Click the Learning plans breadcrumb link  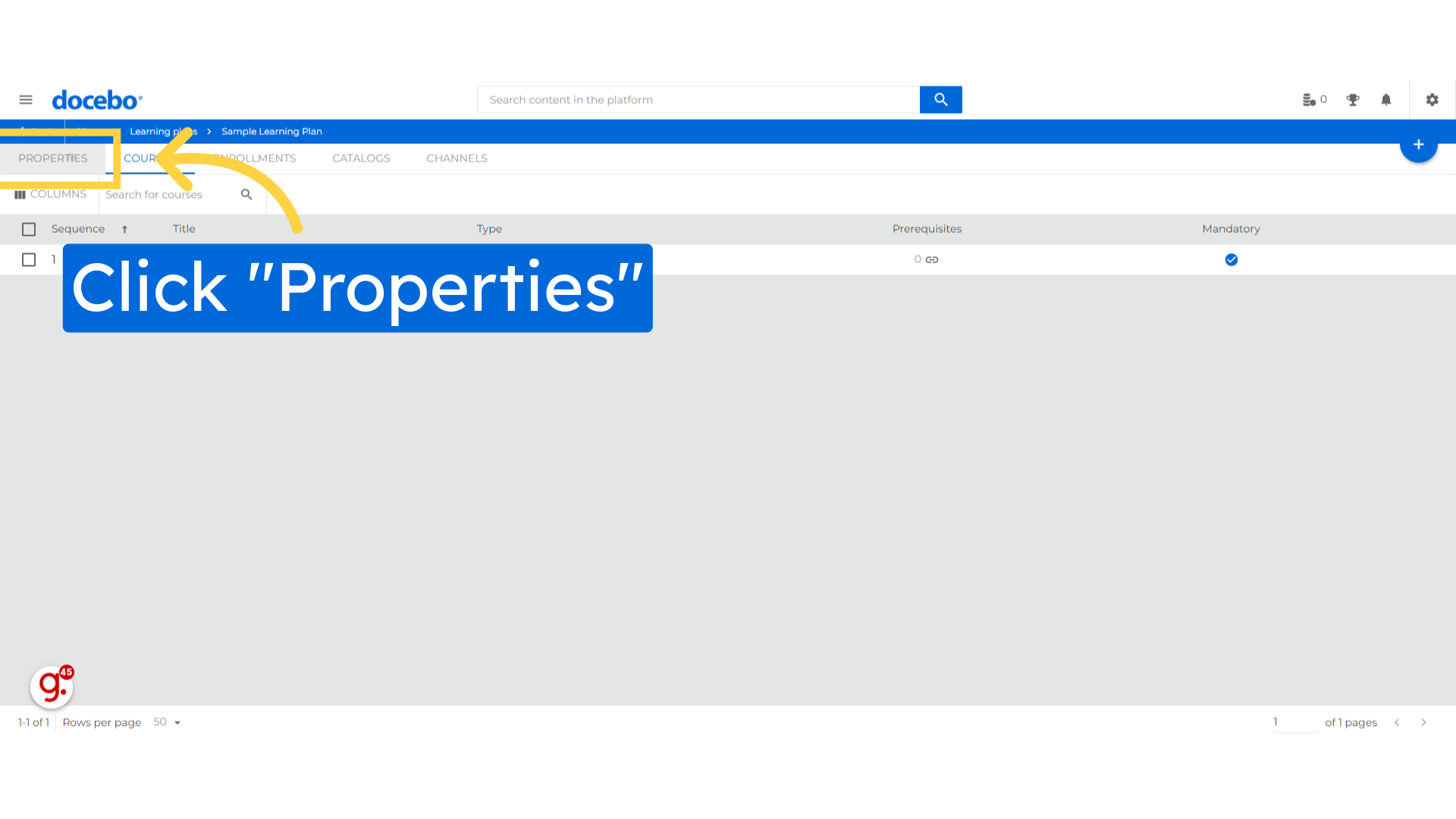coord(163,131)
